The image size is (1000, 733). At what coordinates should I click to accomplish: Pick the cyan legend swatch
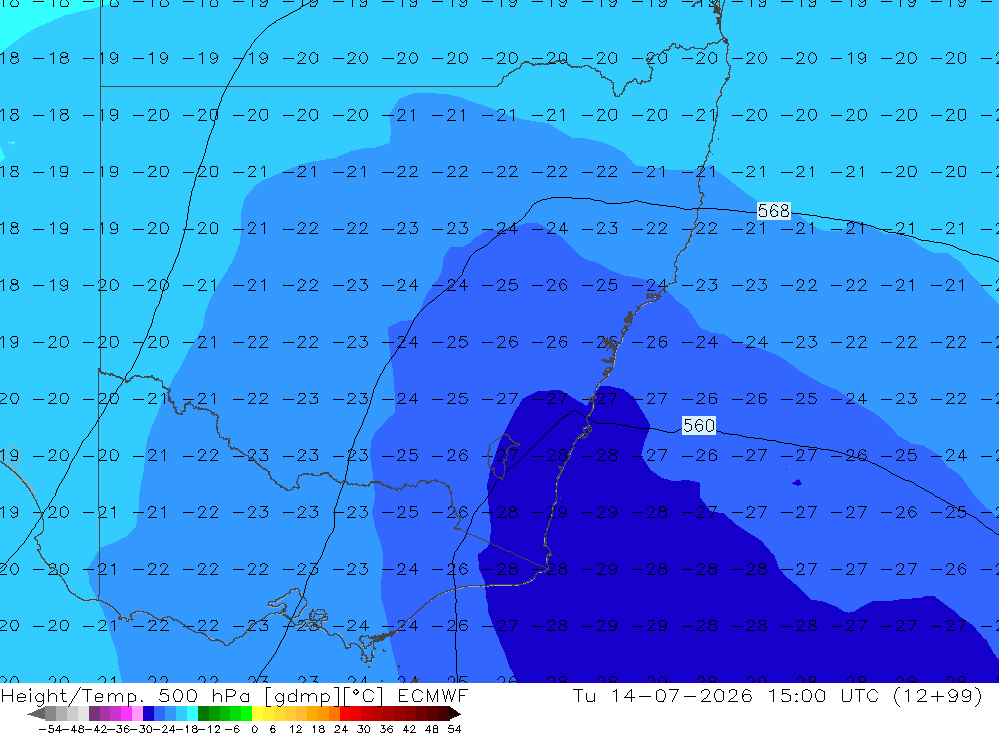click(x=193, y=714)
